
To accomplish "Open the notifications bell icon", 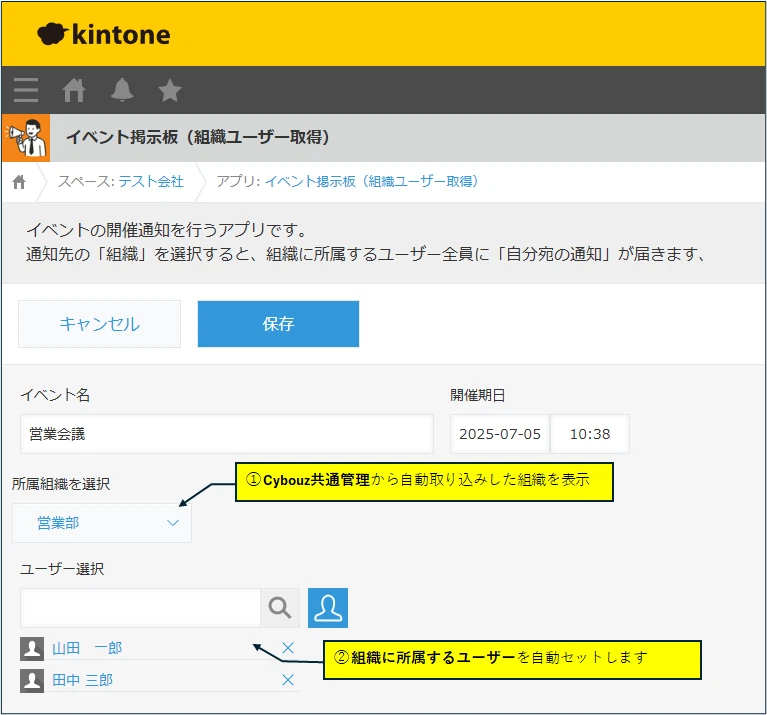I will 122,90.
